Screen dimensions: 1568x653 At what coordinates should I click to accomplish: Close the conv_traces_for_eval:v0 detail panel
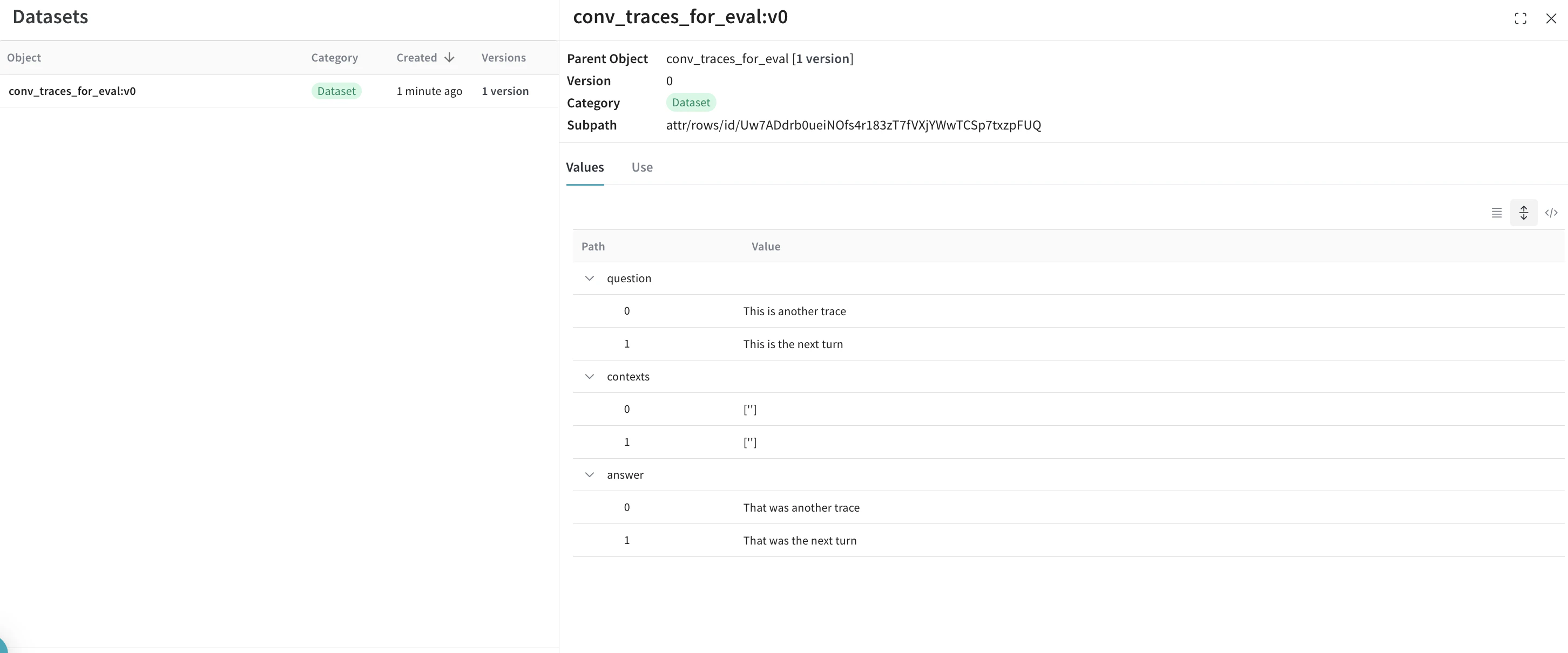click(1550, 19)
